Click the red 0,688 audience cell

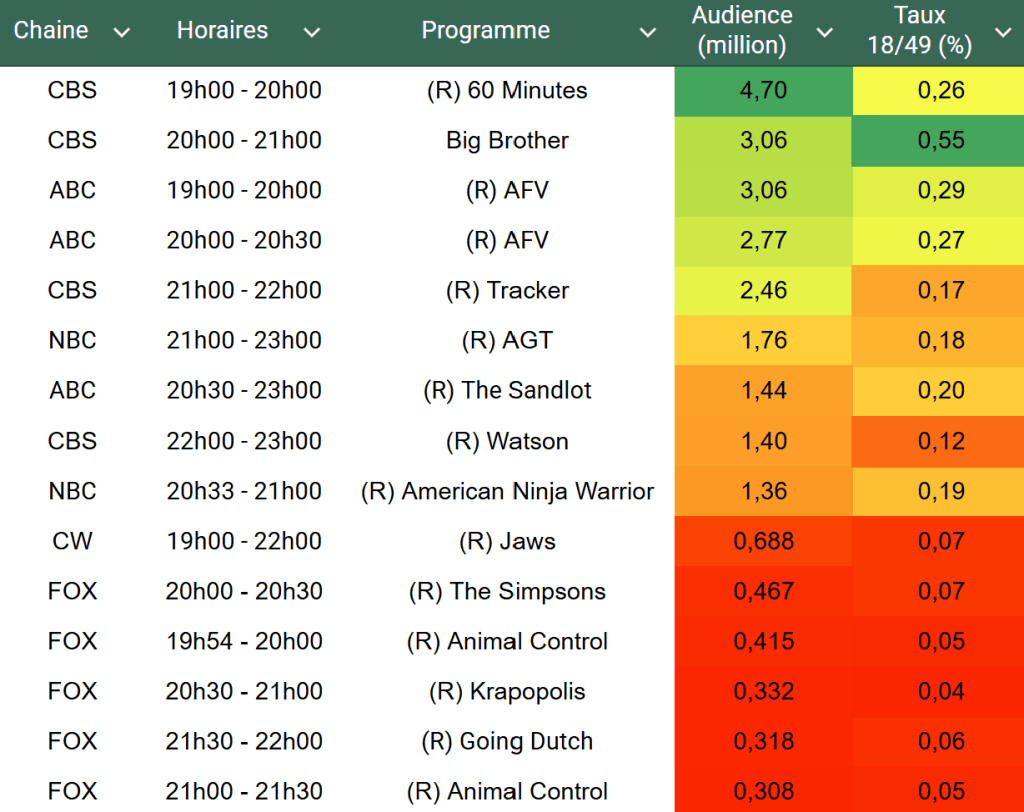click(764, 541)
